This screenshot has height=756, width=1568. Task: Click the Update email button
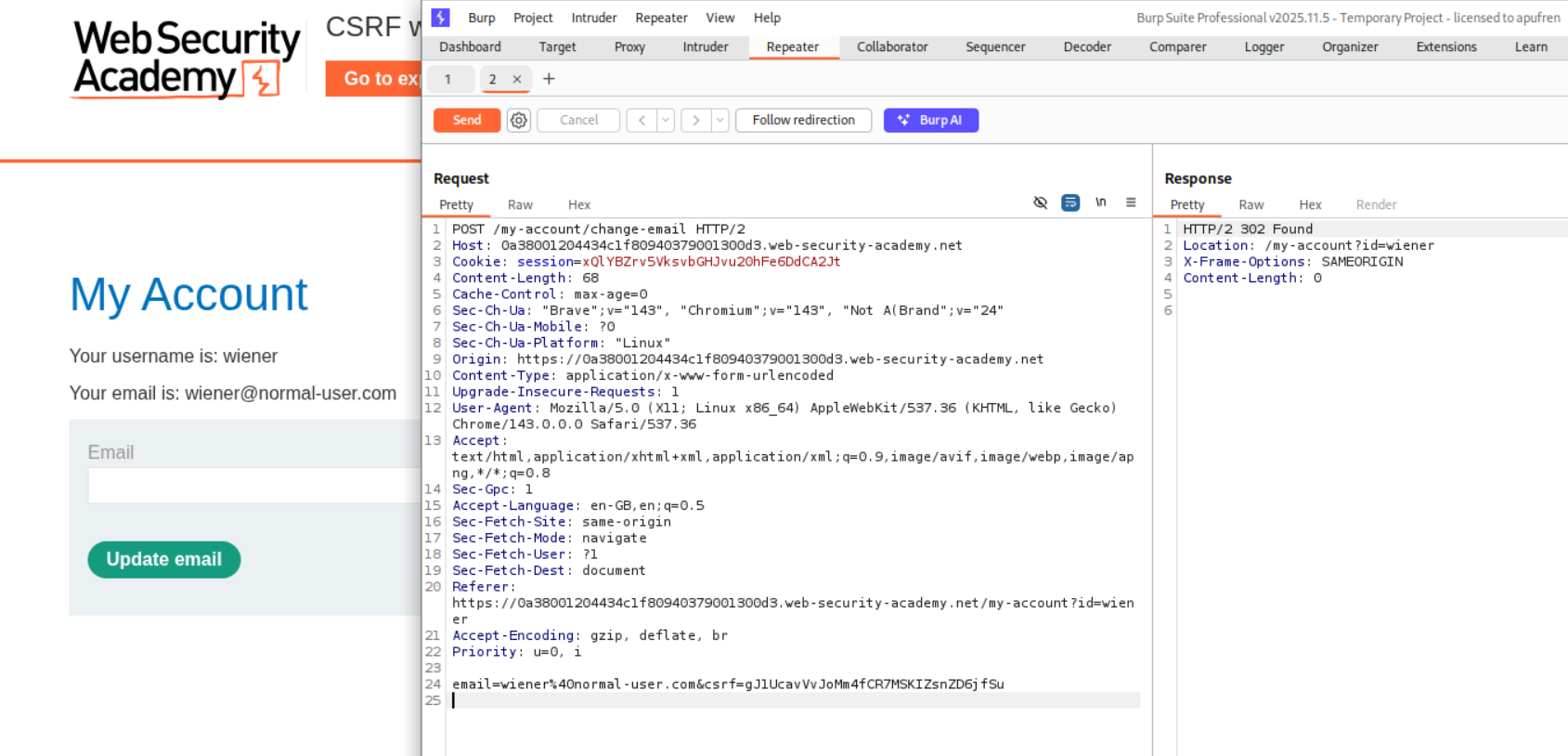[164, 559]
